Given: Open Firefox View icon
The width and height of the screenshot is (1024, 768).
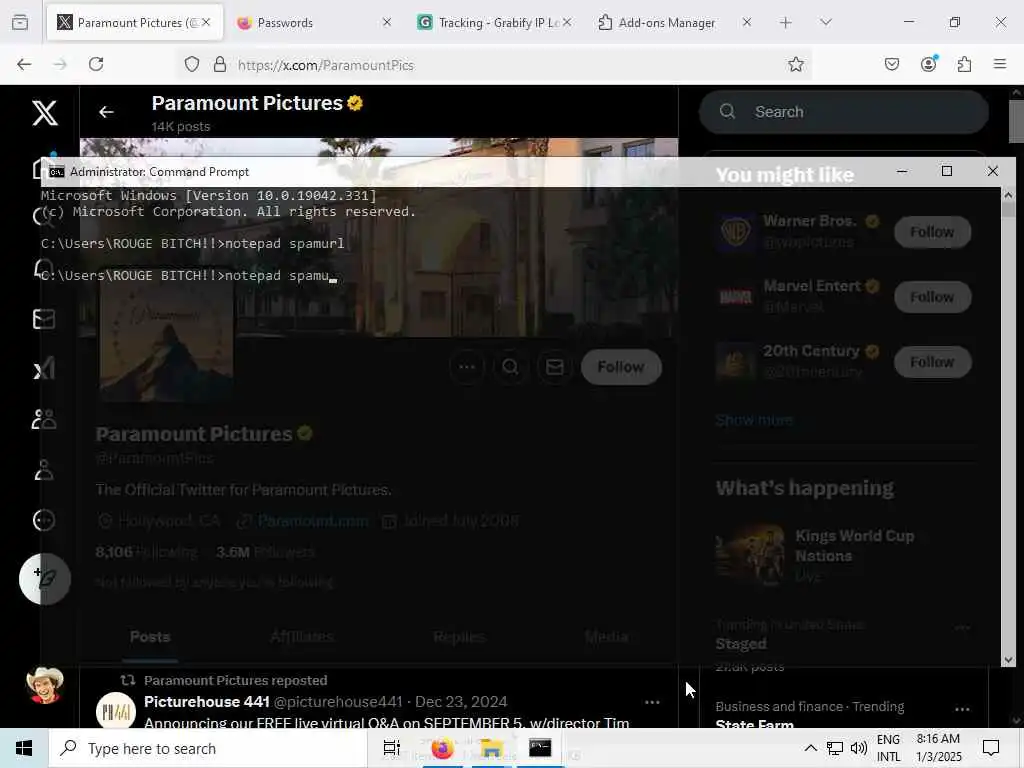Looking at the screenshot, I should [20, 23].
